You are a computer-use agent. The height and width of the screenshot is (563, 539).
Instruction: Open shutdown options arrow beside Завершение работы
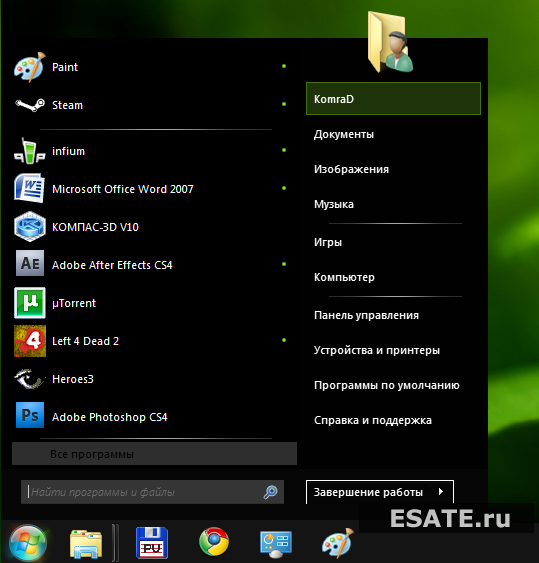point(441,492)
